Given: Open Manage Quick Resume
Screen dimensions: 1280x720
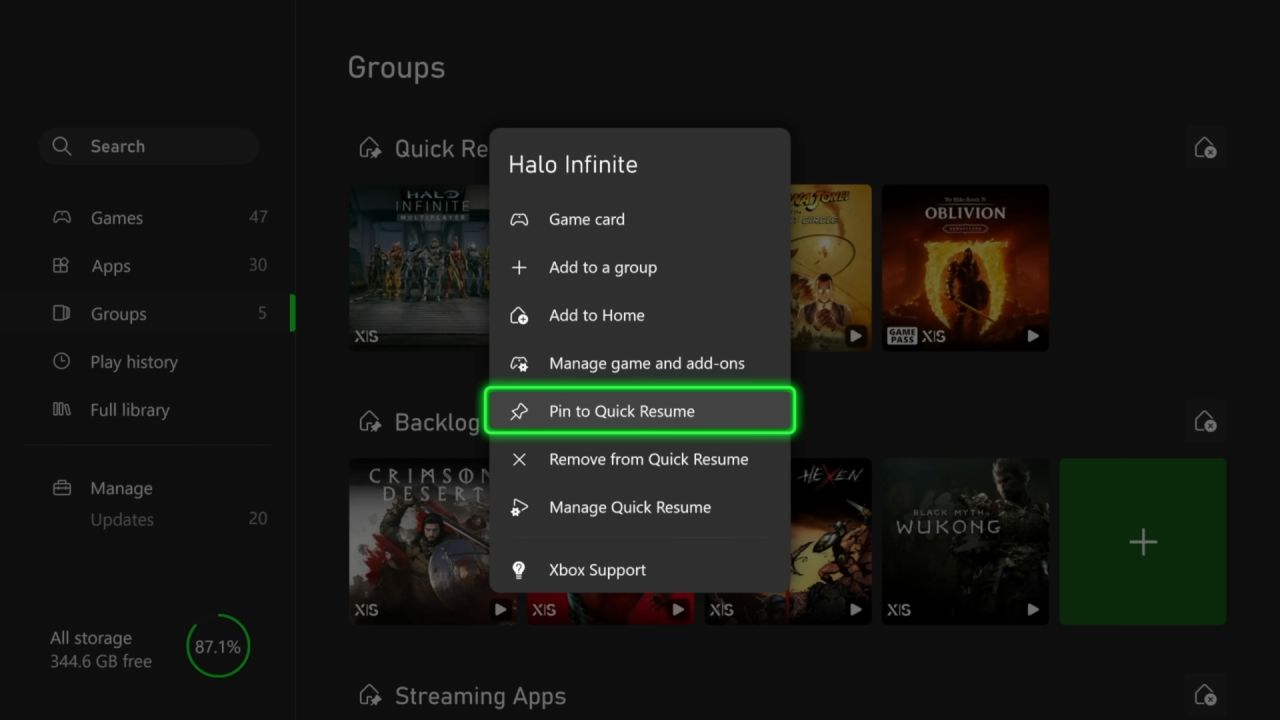Looking at the screenshot, I should coord(640,507).
